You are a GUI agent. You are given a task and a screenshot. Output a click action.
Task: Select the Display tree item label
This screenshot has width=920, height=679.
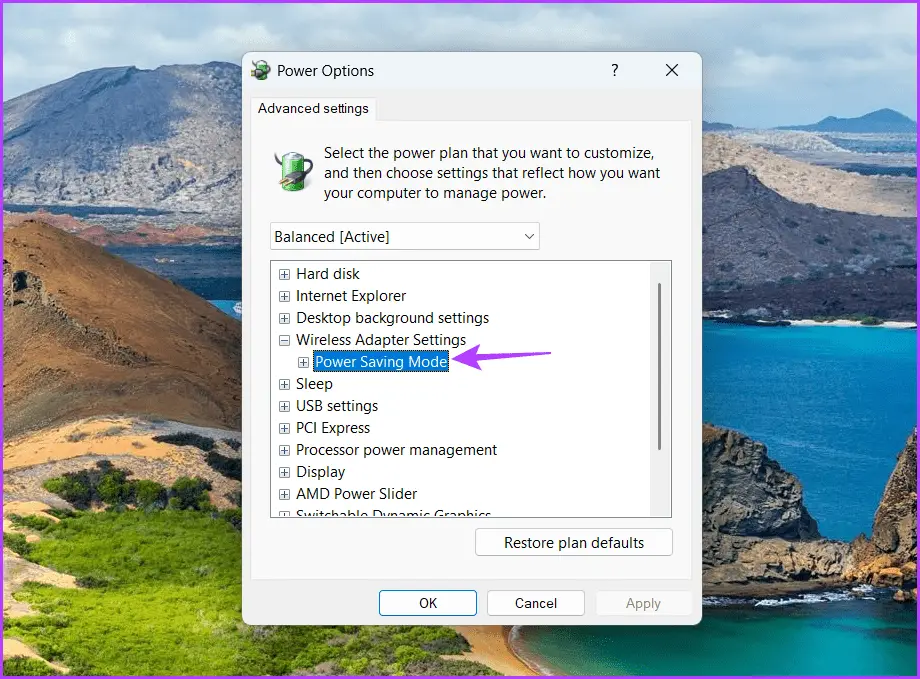click(320, 472)
